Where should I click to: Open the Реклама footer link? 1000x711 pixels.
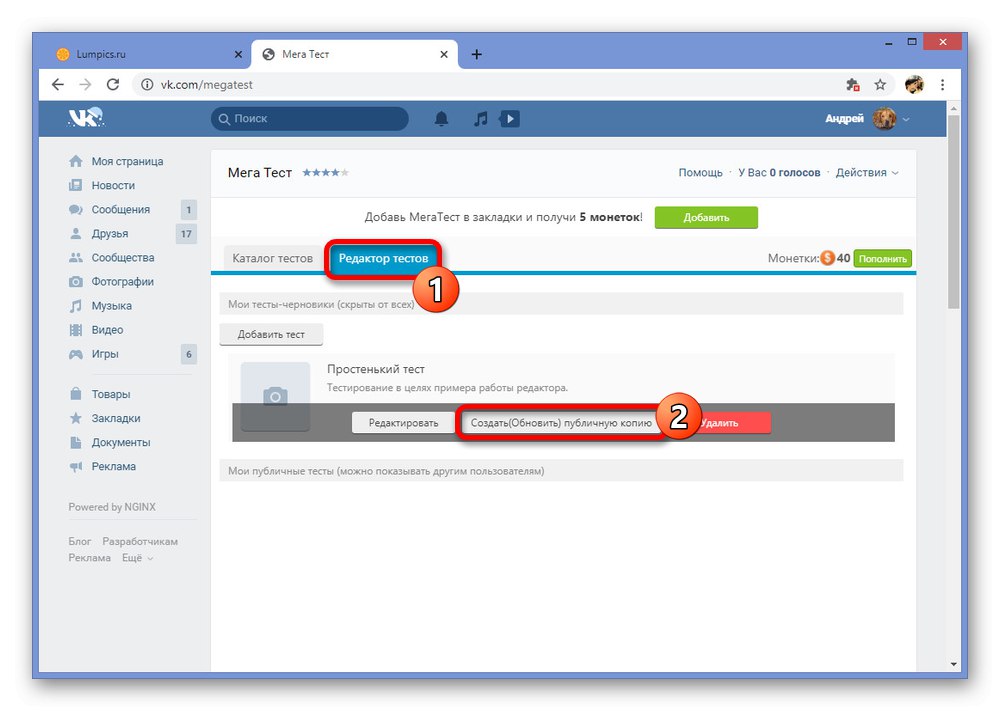[89, 558]
